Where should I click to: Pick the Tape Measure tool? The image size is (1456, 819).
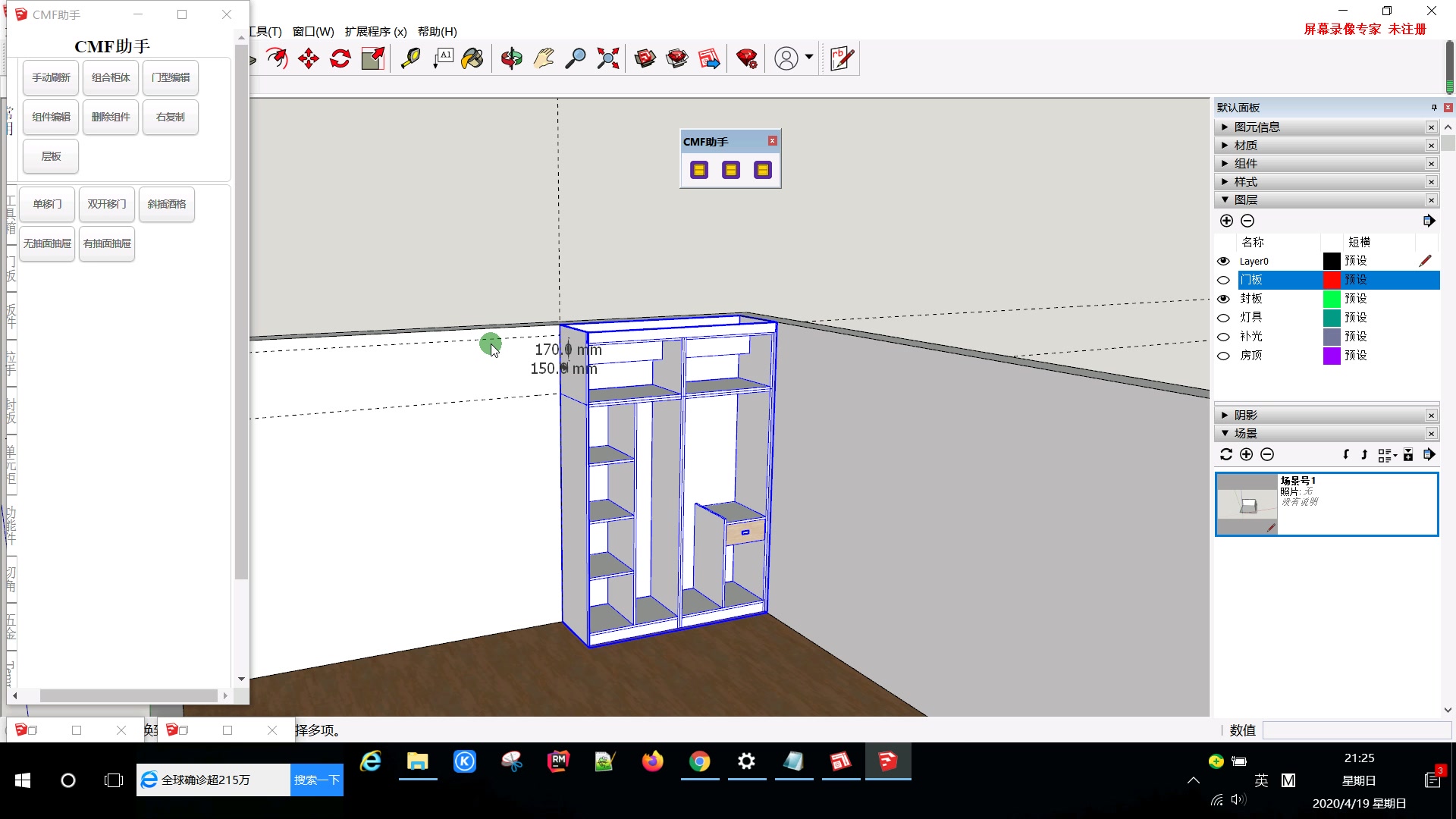[410, 58]
